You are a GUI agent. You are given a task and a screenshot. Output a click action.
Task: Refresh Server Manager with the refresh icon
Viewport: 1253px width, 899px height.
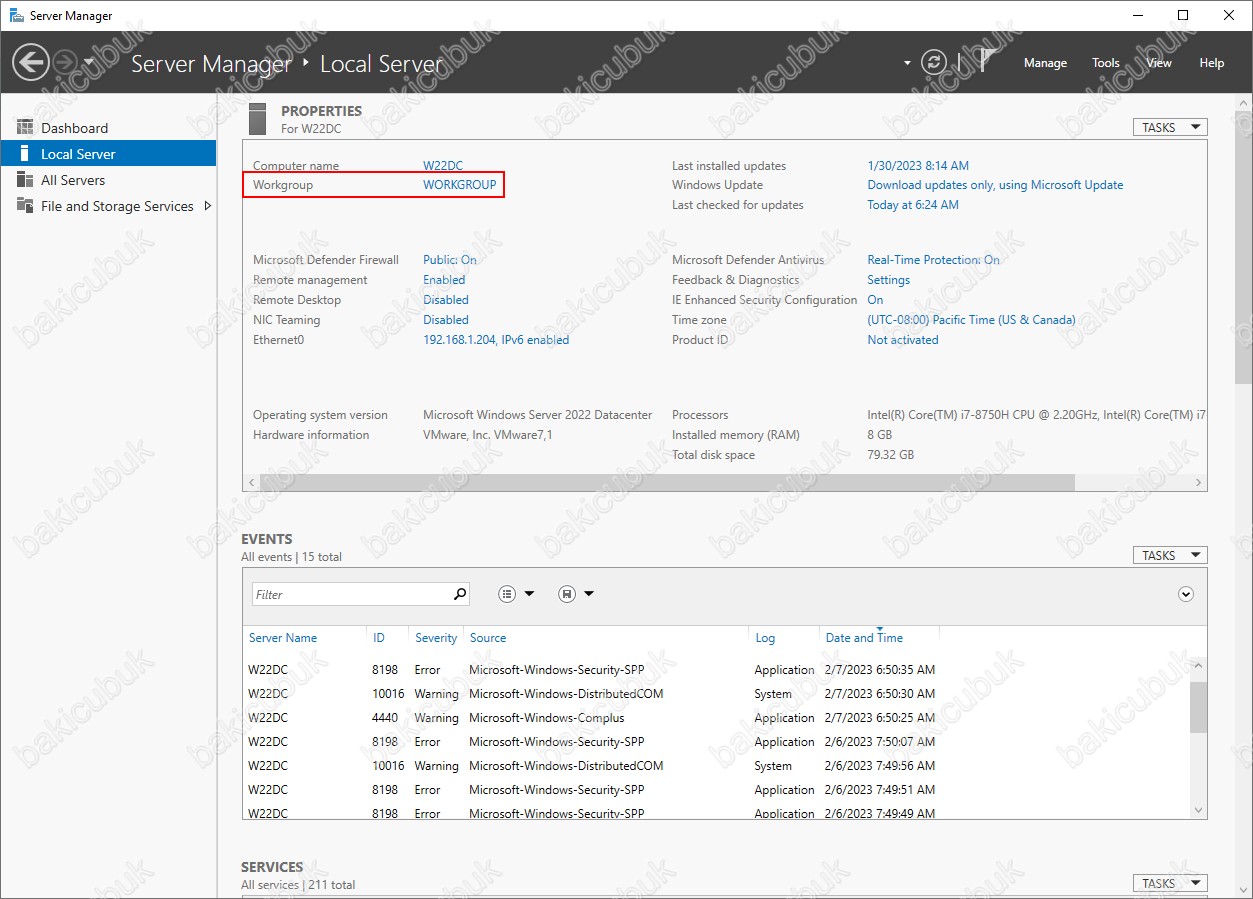[934, 62]
